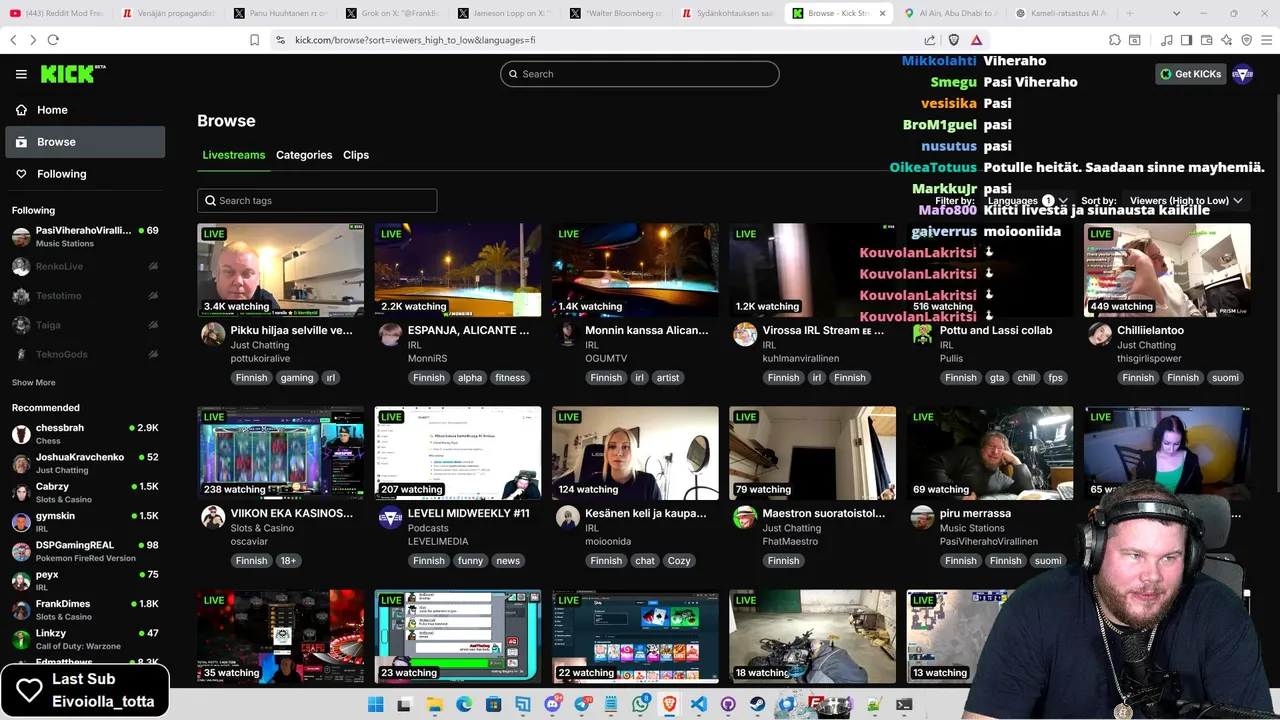Open the Brave VPN shield icon
The width and height of the screenshot is (1280, 720).
[x=1246, y=40]
